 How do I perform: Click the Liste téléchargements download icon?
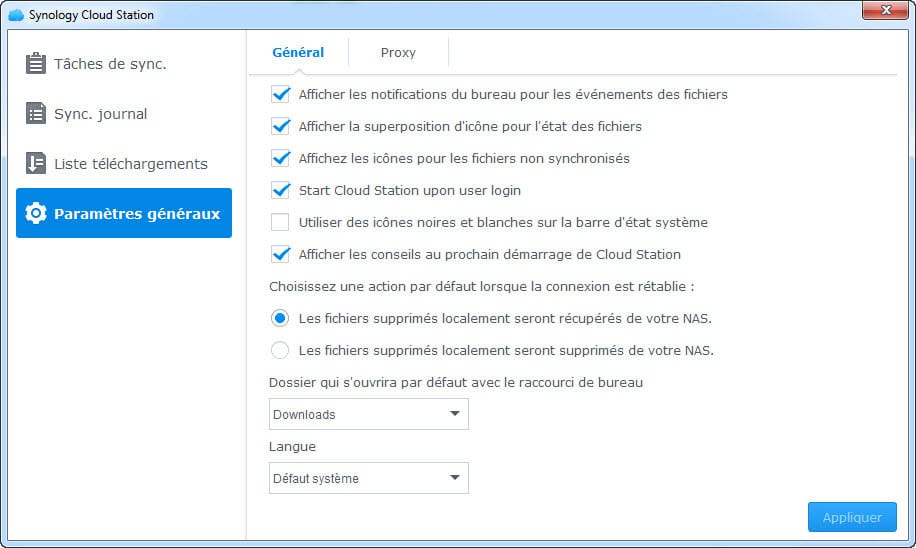pos(36,163)
